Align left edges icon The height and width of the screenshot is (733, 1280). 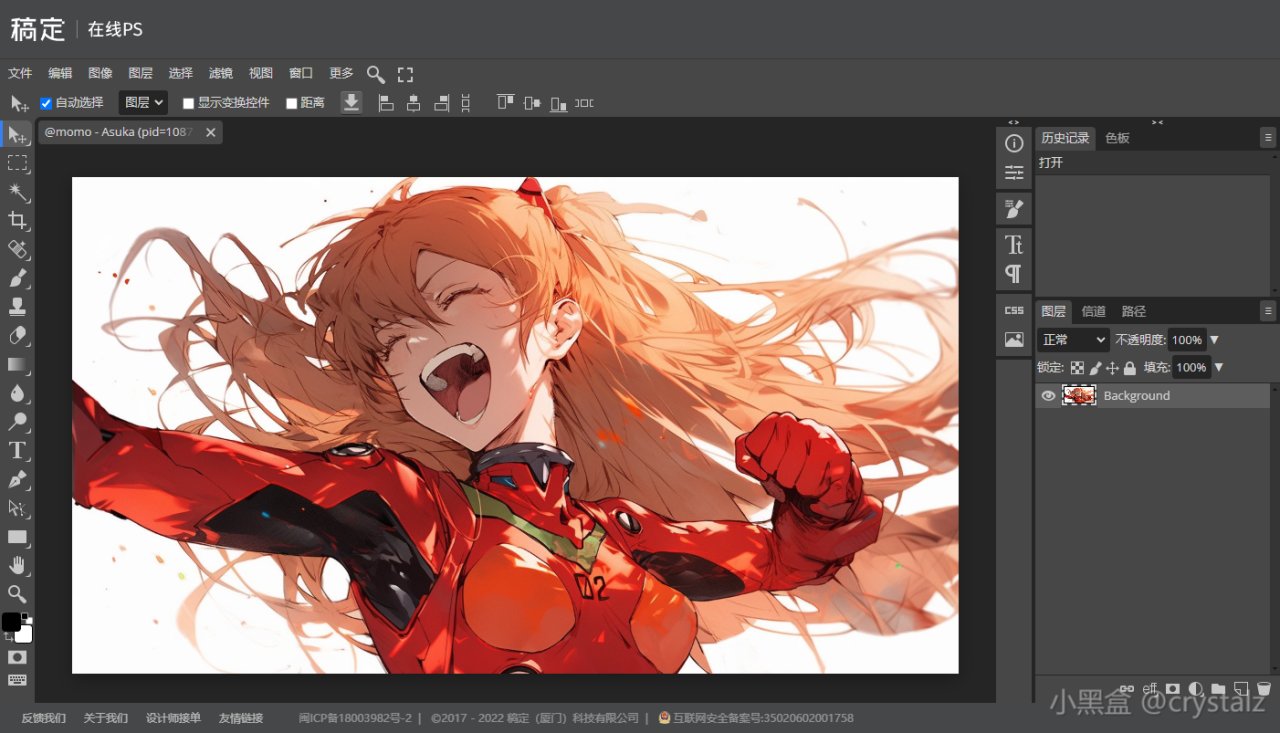click(386, 102)
